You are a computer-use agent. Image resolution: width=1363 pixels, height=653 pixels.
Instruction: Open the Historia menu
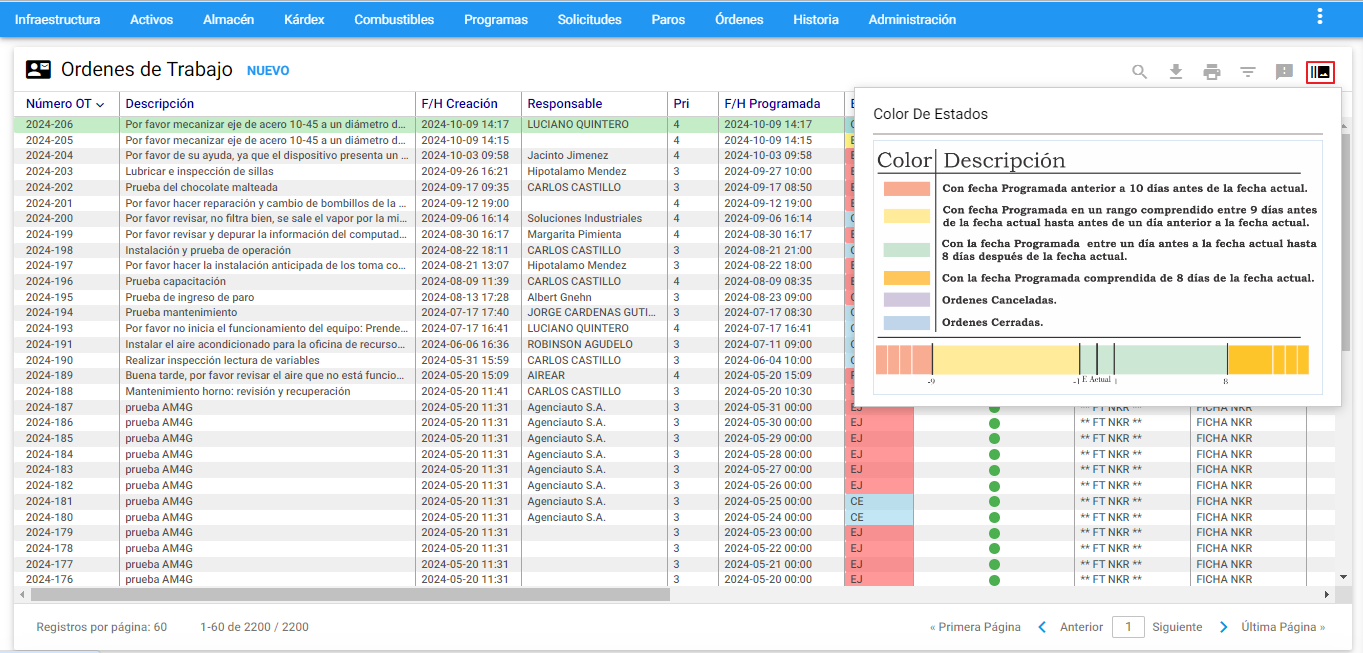(816, 19)
